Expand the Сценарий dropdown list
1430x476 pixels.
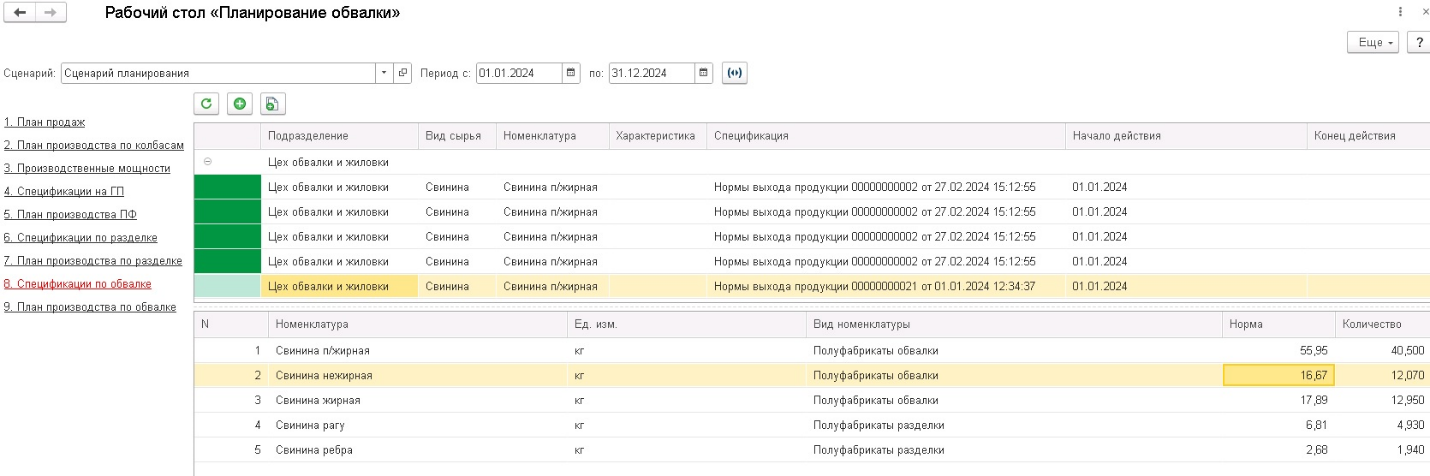coord(385,73)
